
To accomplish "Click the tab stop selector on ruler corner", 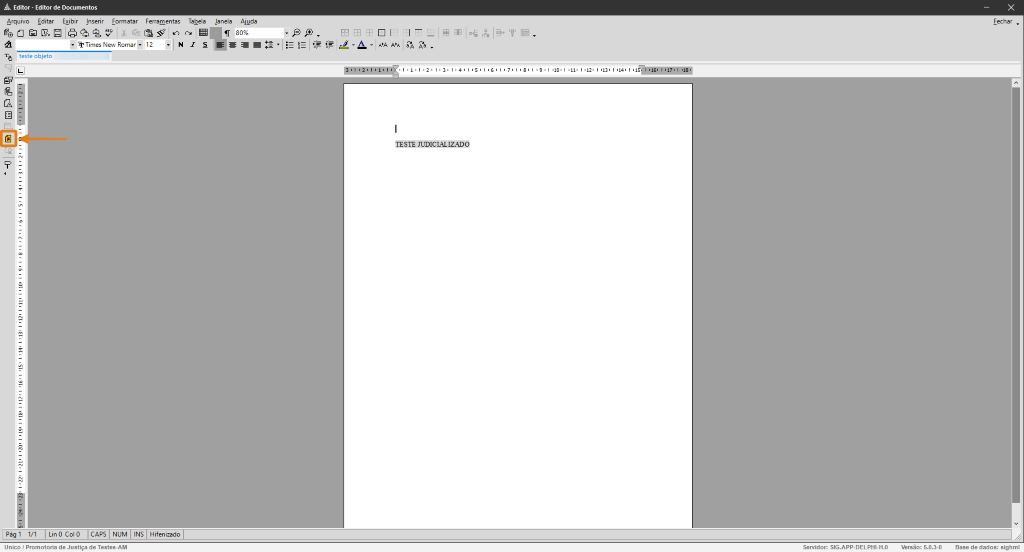I will pos(21,71).
